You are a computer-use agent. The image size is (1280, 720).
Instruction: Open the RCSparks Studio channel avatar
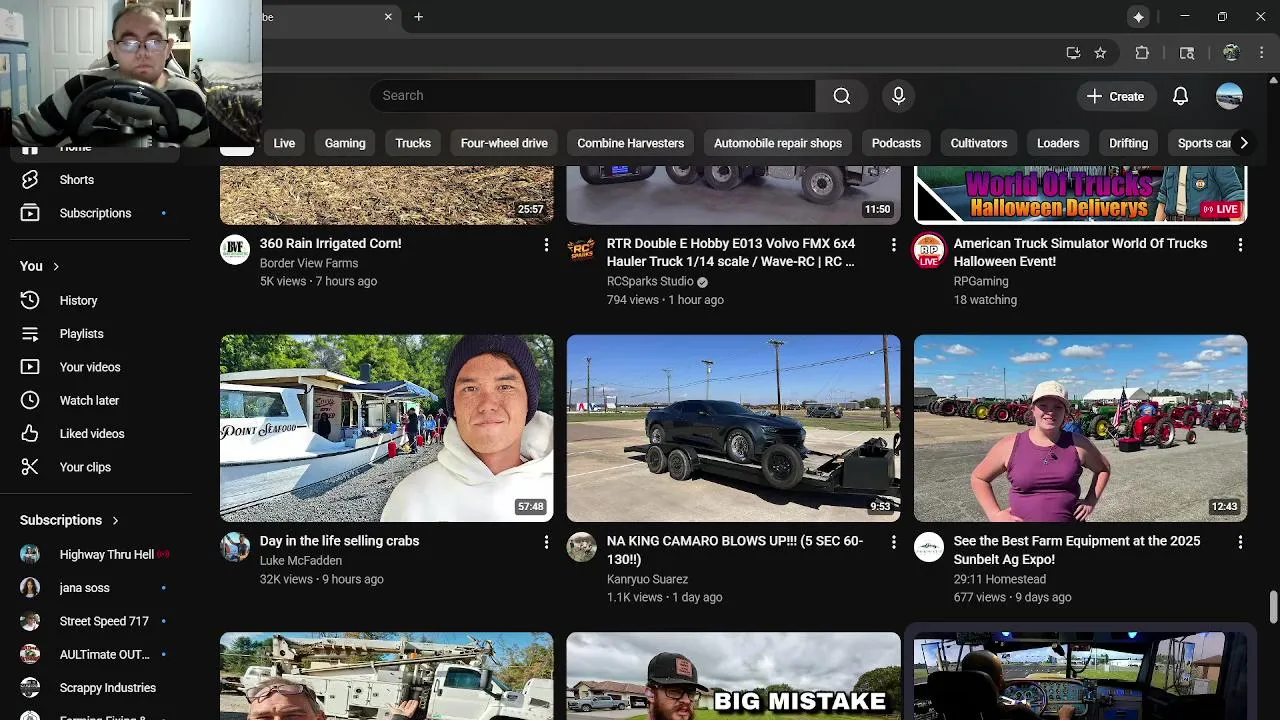(x=582, y=250)
